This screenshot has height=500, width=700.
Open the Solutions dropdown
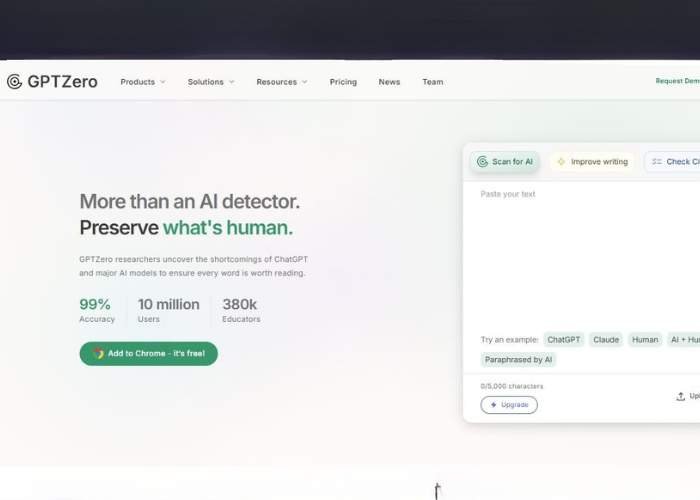(211, 82)
